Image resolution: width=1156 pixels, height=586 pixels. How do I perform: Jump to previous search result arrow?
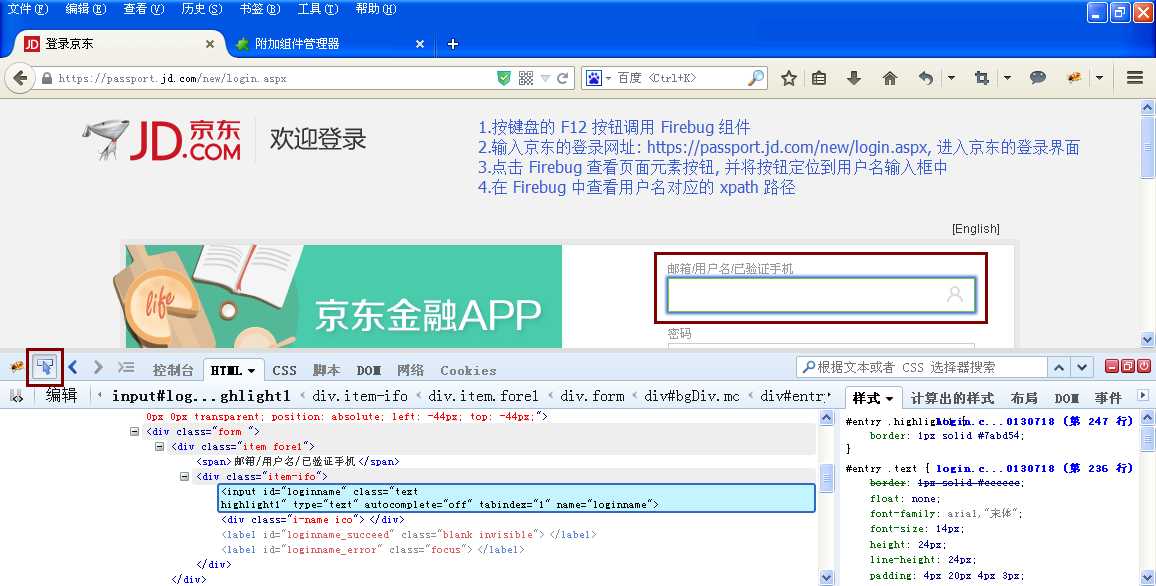[1059, 367]
